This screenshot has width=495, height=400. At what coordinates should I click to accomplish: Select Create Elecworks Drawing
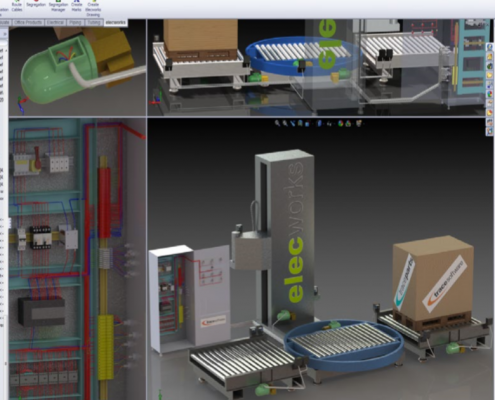pos(93,8)
